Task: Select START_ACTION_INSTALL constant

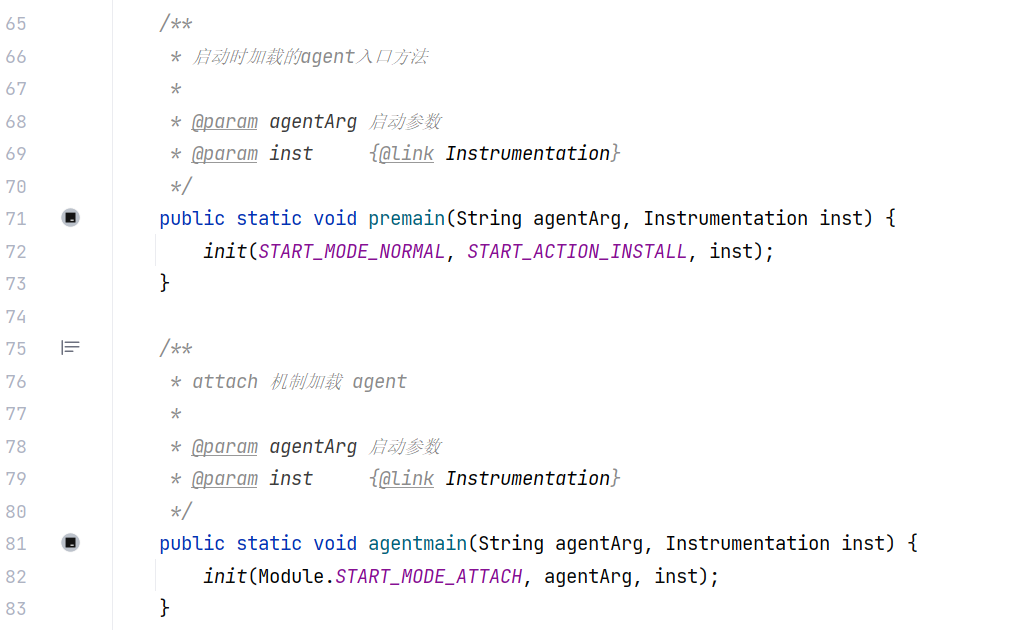Action: coord(577,251)
